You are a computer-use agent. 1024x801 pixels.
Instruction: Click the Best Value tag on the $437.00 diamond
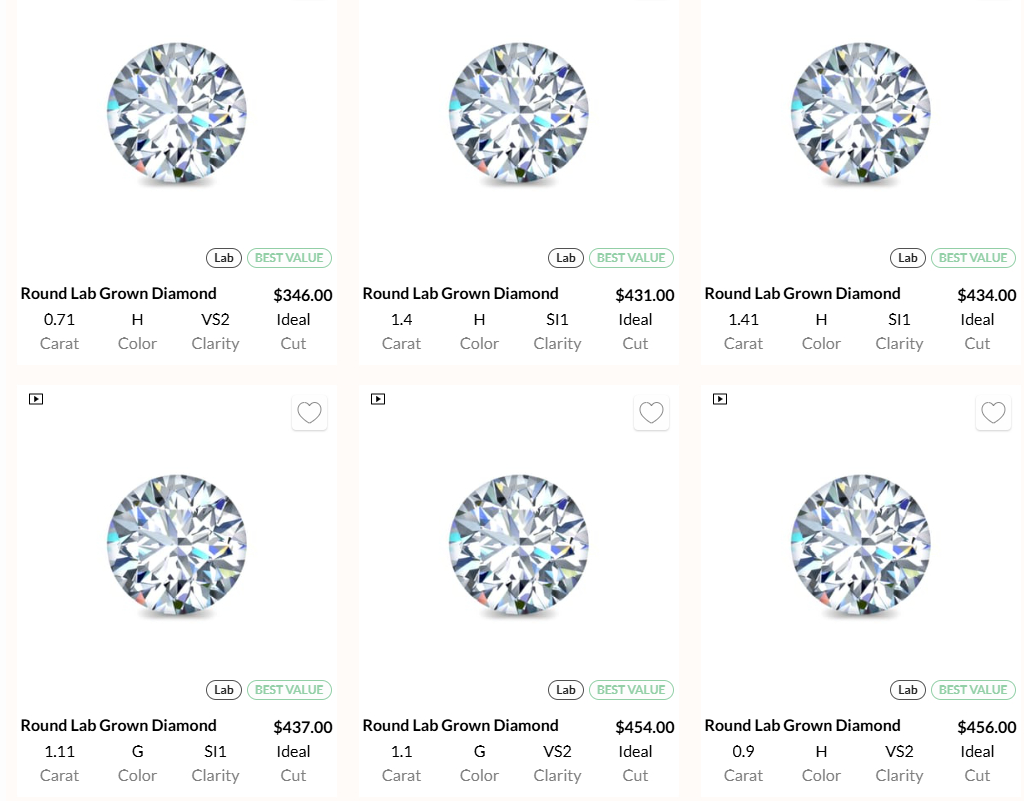(x=289, y=690)
